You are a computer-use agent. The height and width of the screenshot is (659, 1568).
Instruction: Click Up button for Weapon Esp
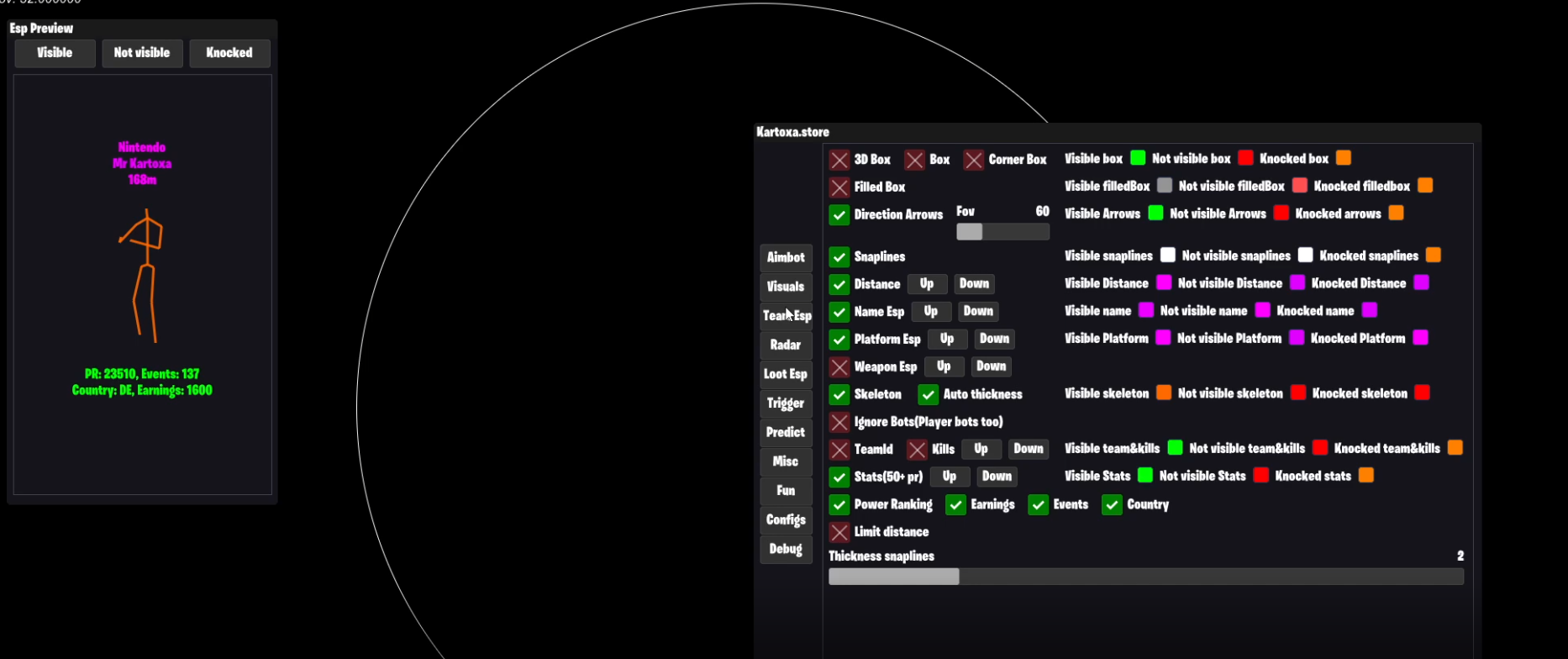point(944,366)
